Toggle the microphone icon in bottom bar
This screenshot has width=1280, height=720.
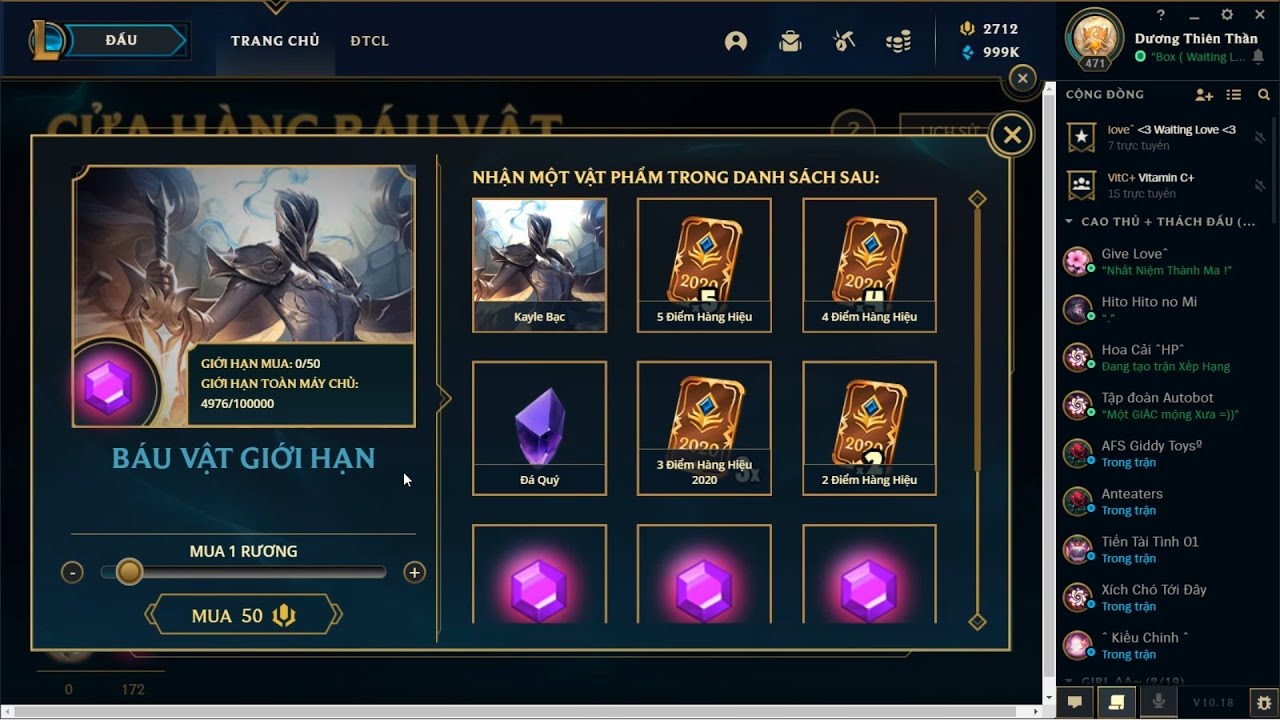(1159, 702)
